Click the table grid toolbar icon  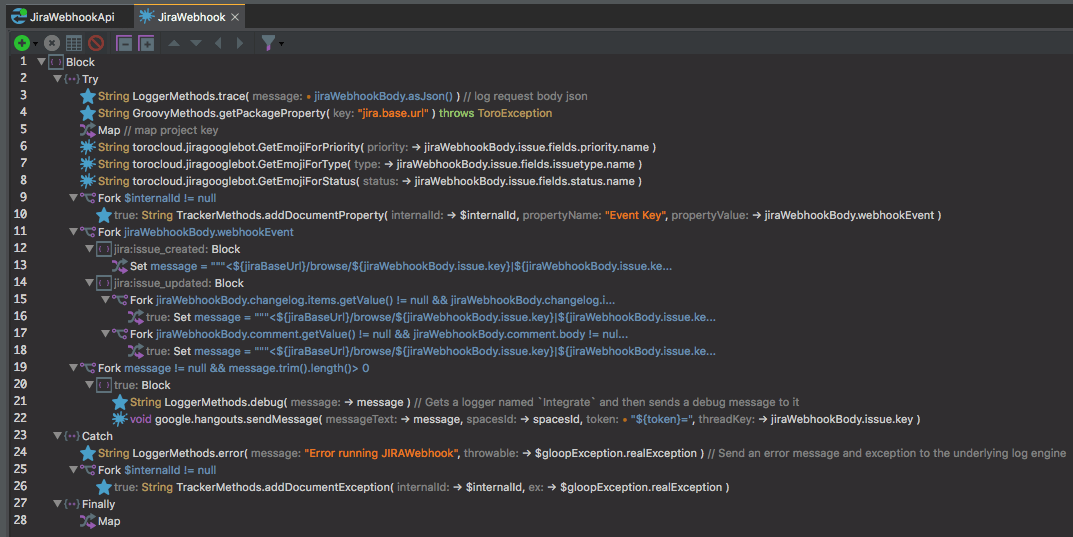pyautogui.click(x=74, y=43)
